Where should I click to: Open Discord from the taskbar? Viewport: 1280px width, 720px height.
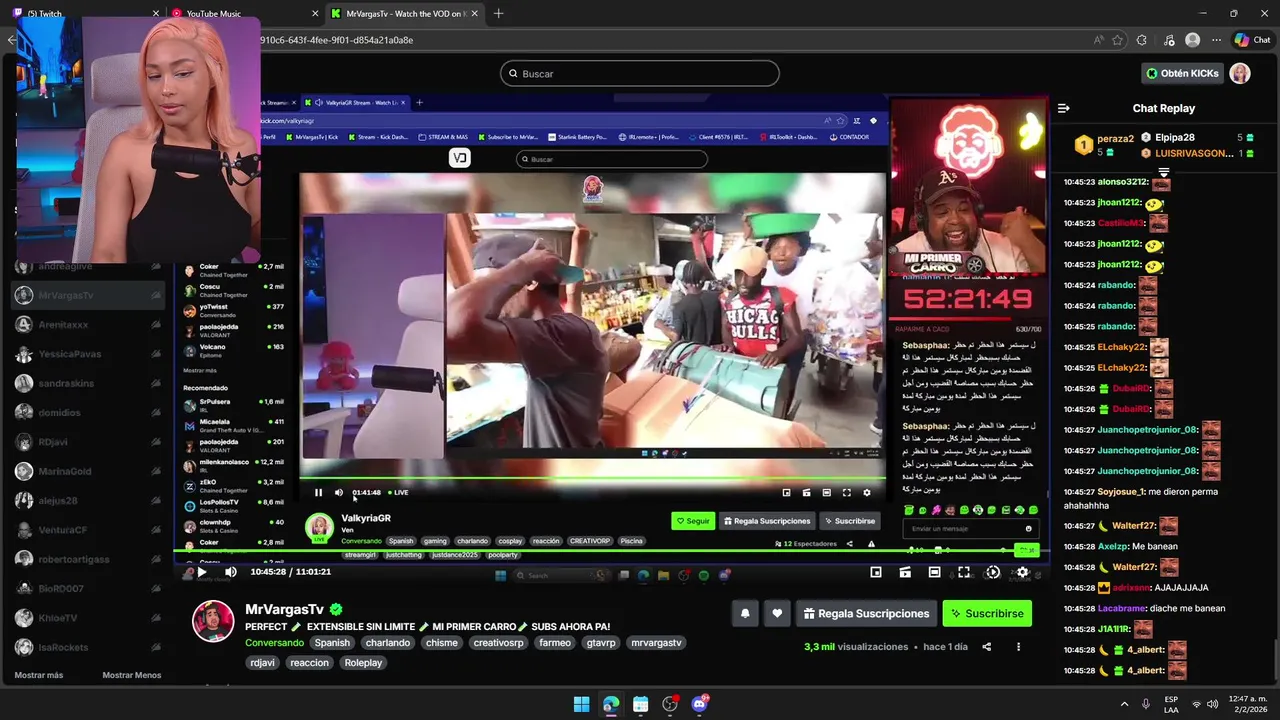tap(699, 704)
